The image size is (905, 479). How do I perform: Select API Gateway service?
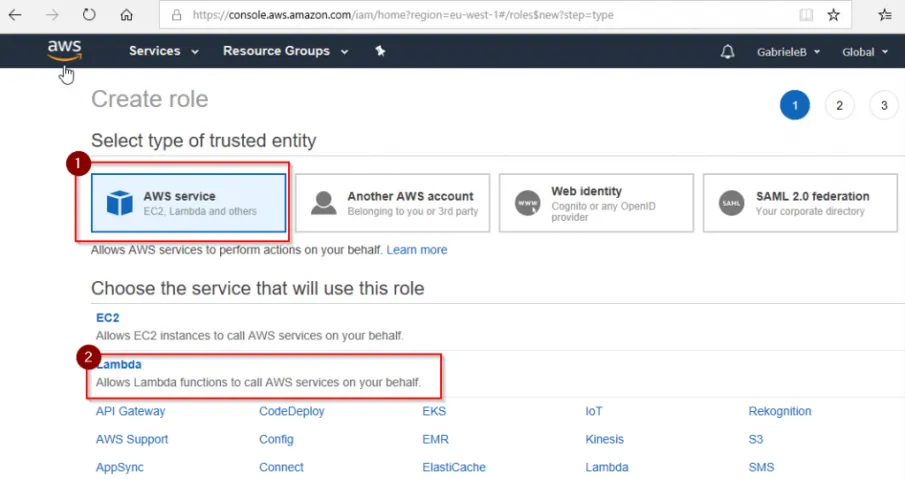point(130,411)
